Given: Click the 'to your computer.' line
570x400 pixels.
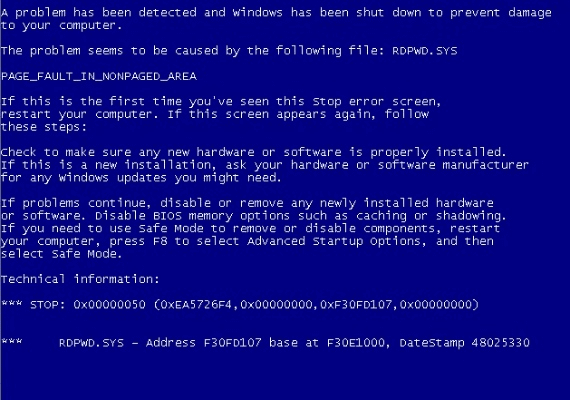Looking at the screenshot, I should [x=61, y=25].
